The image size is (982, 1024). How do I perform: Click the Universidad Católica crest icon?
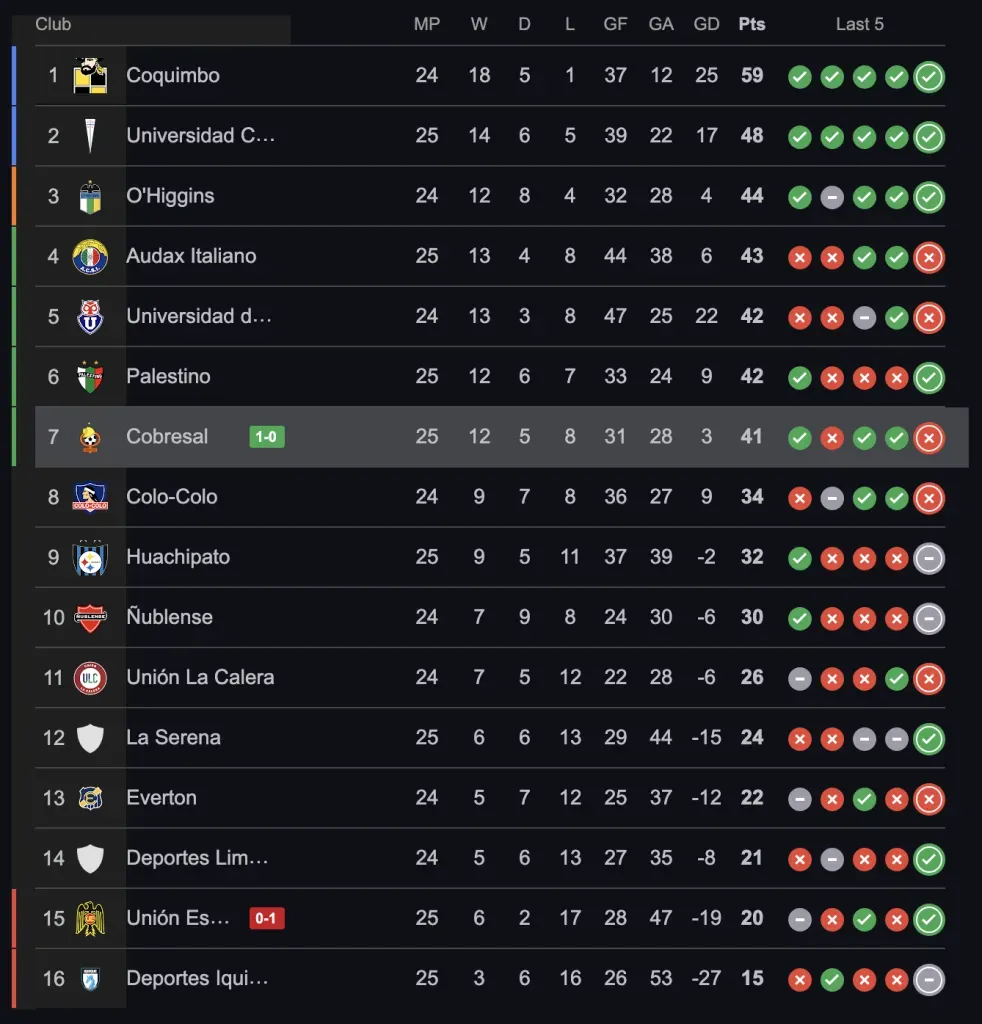tap(90, 136)
